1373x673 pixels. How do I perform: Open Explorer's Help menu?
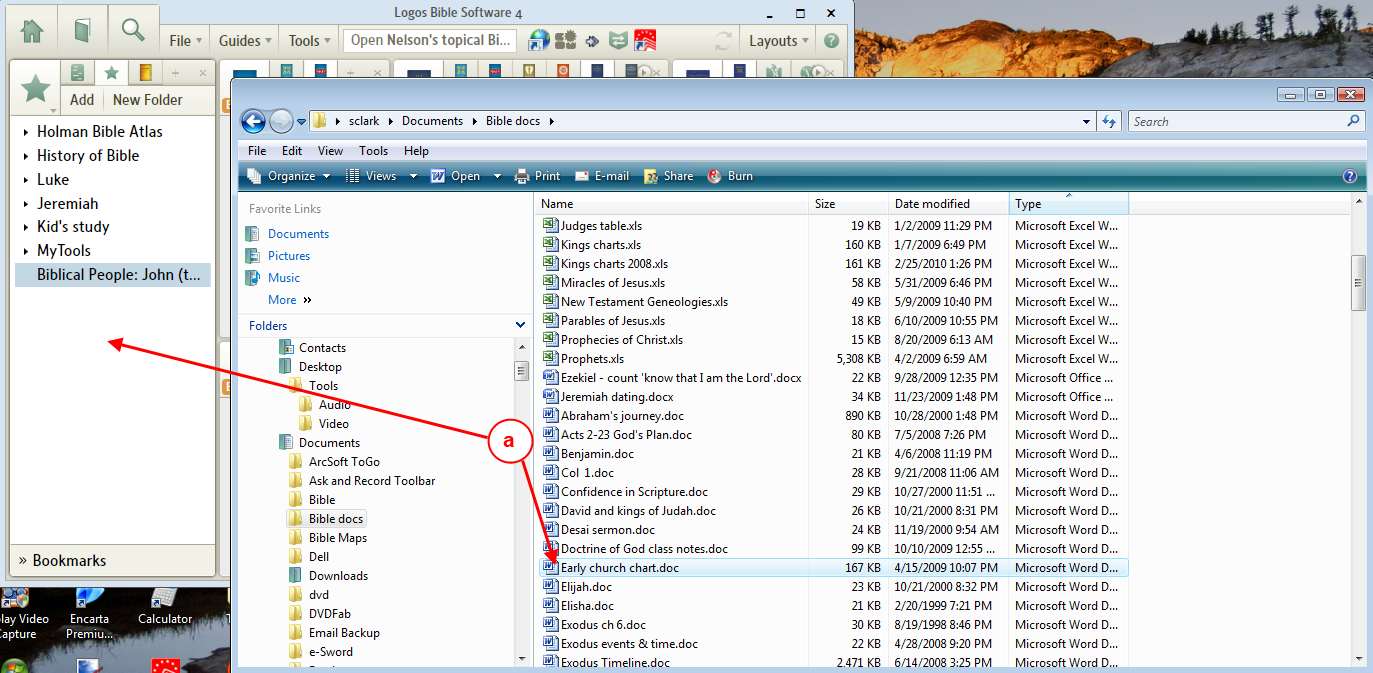pos(416,151)
